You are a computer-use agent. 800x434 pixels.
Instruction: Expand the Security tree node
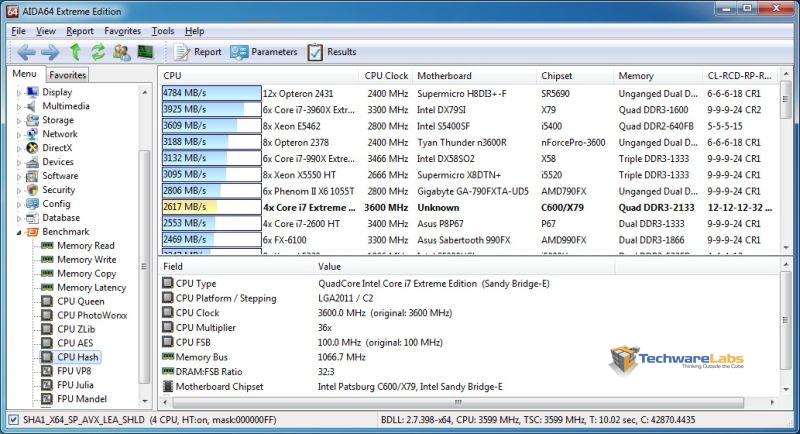pyautogui.click(x=19, y=190)
